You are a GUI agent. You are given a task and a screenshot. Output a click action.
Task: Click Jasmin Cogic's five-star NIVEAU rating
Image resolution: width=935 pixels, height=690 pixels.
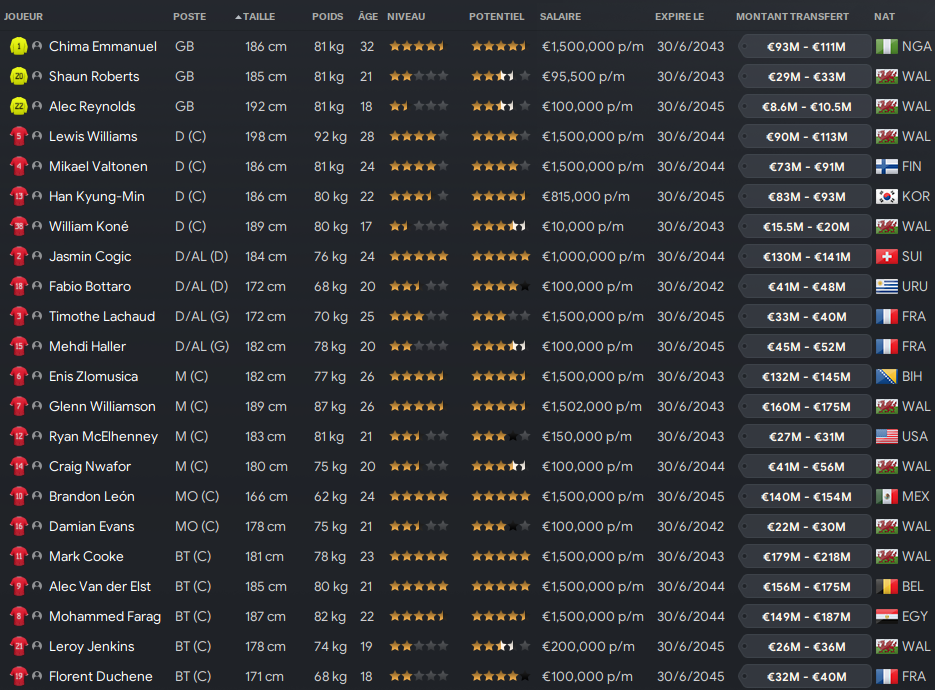tap(419, 256)
